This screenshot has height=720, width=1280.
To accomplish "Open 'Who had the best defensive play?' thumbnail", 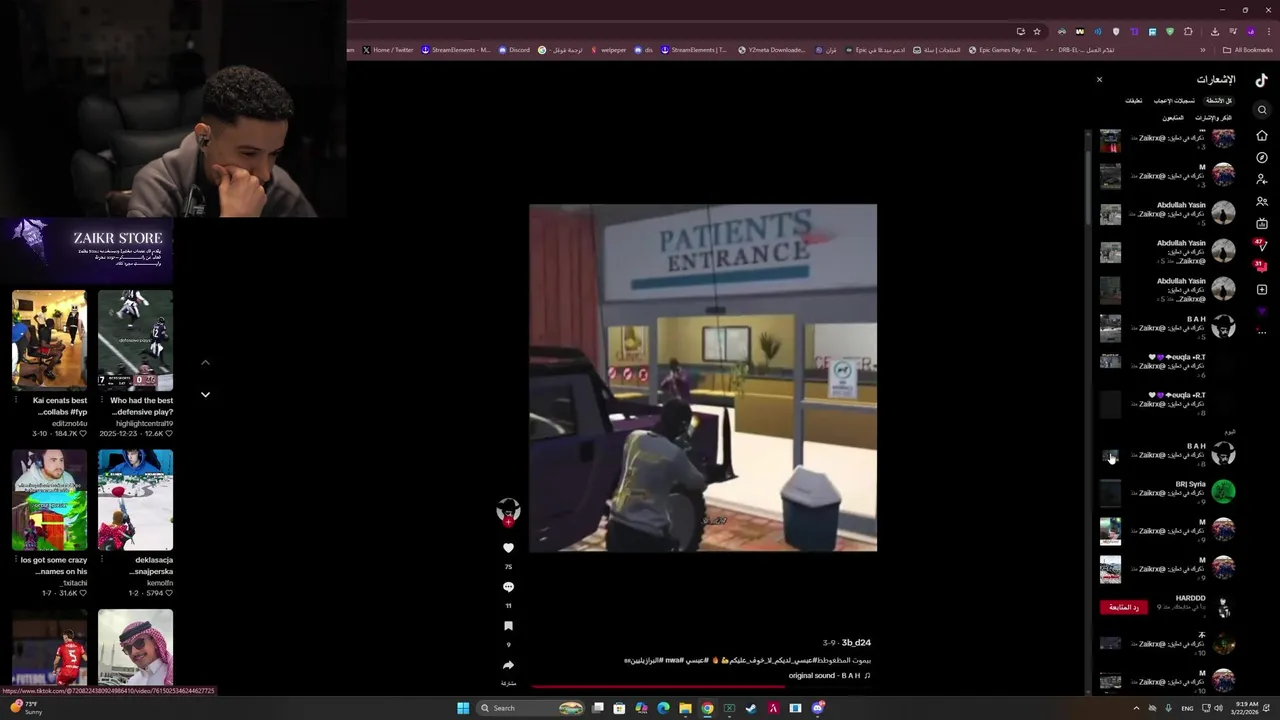I will point(135,340).
